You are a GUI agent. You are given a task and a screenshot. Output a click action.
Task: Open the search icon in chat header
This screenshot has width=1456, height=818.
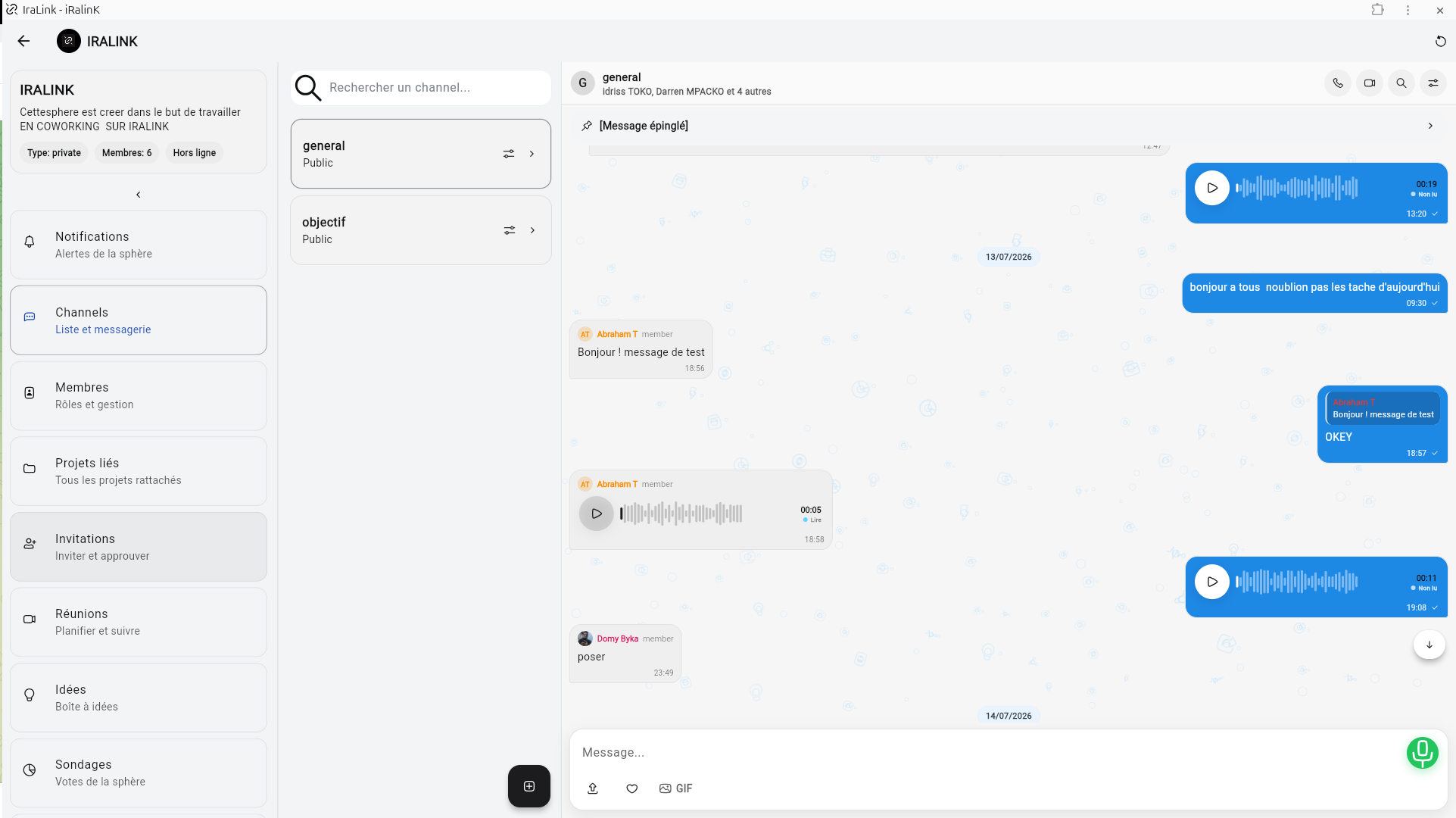1401,83
